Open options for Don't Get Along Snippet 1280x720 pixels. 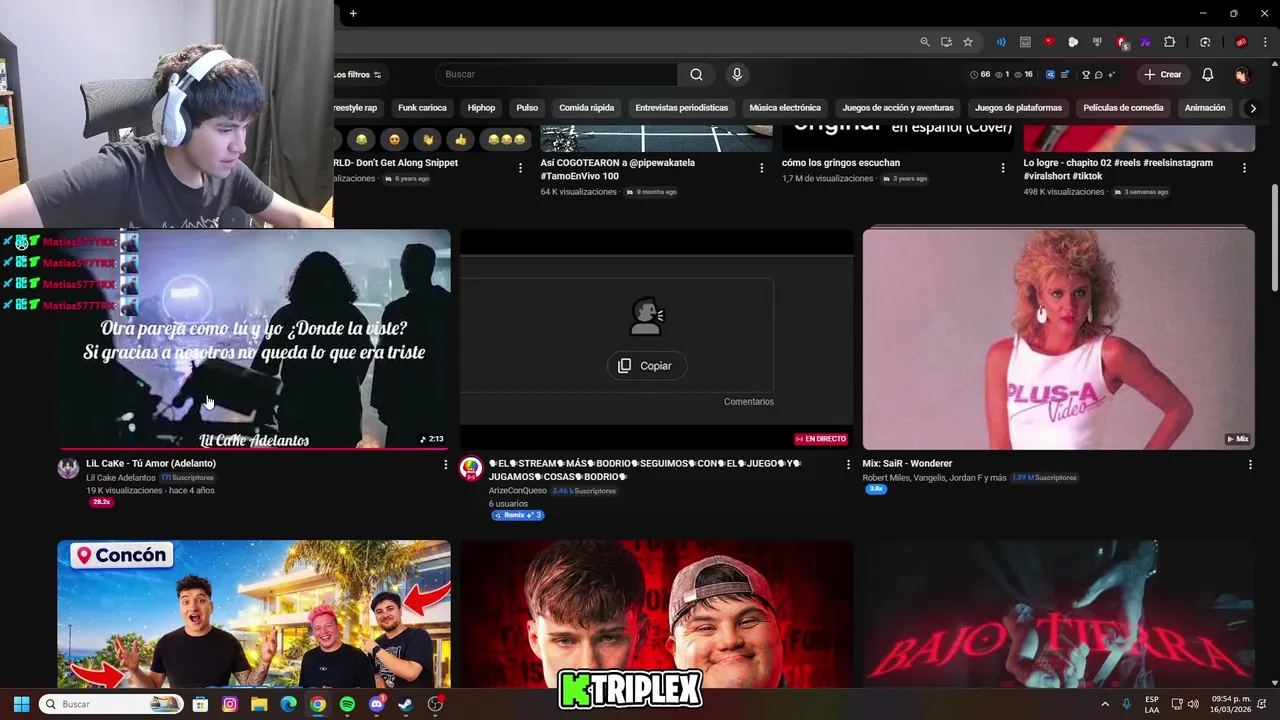click(520, 168)
